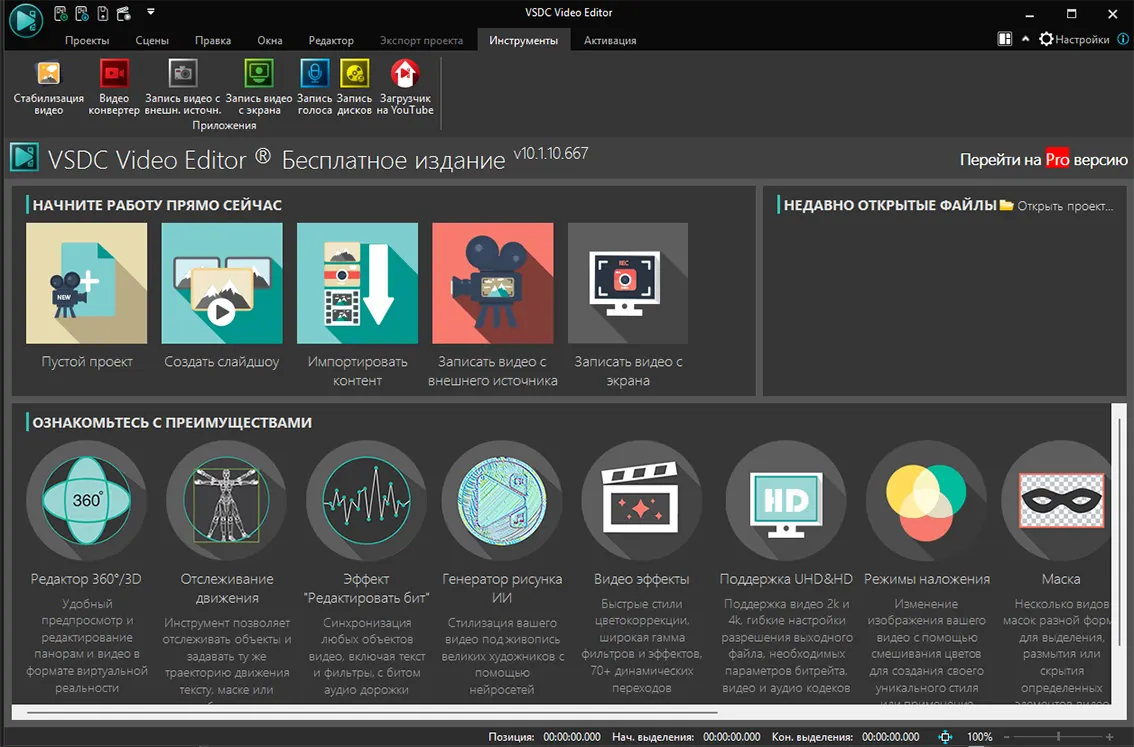Start the Запись голоса tool
1134x747 pixels.
click(x=315, y=85)
